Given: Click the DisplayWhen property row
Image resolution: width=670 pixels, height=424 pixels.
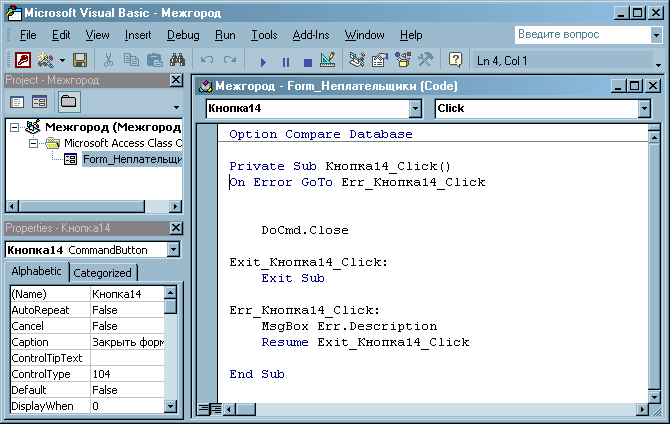Looking at the screenshot, I should click(x=87, y=406).
